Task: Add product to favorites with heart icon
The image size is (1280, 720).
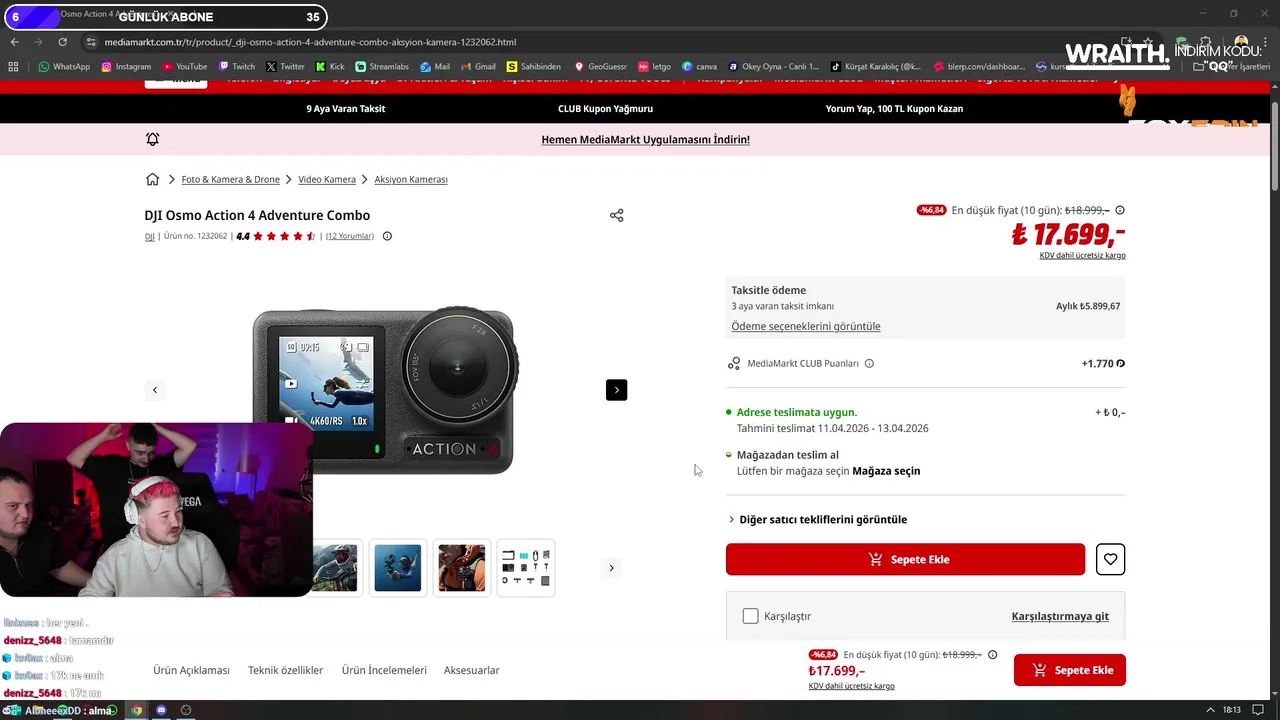Action: pyautogui.click(x=1110, y=559)
